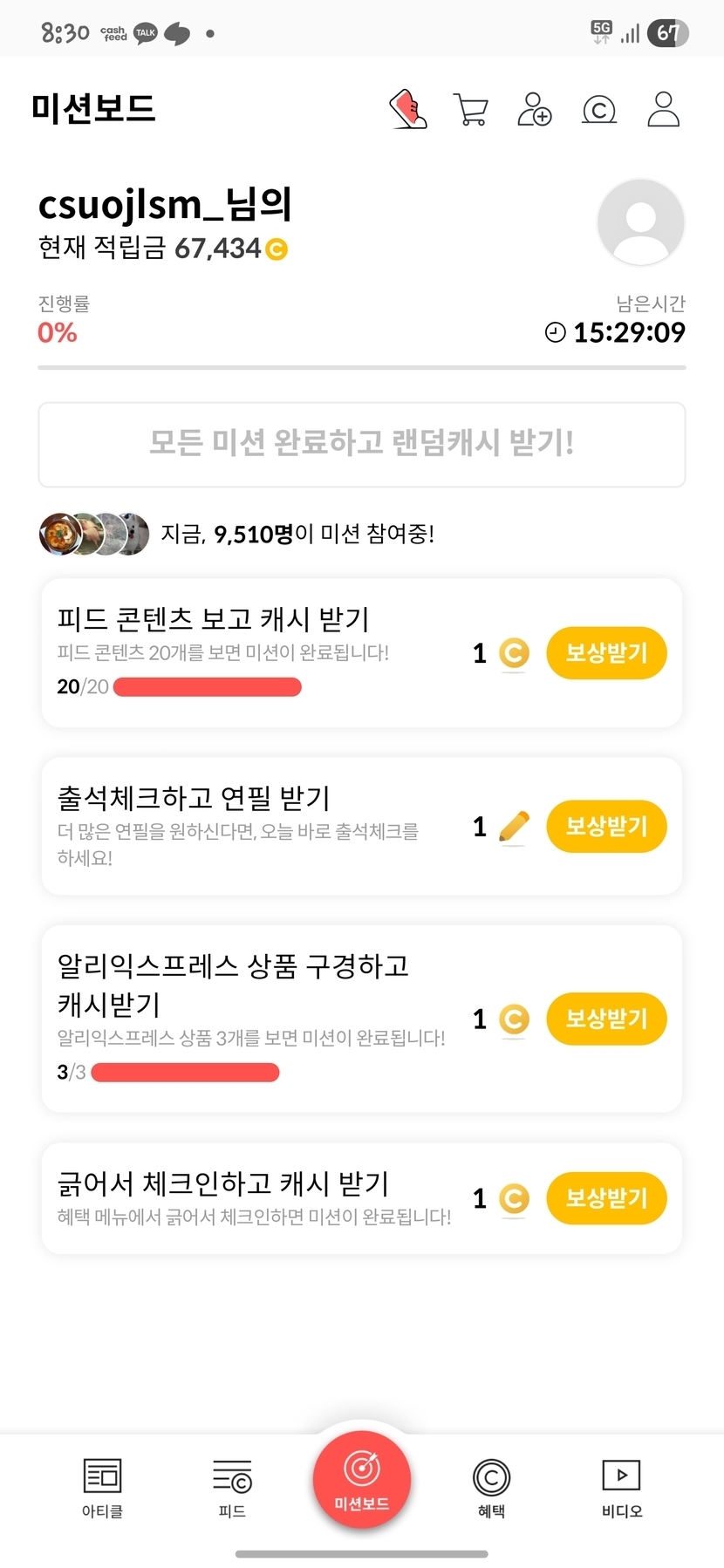Image resolution: width=724 pixels, height=1568 pixels.
Task: Tap the participant avatars thumbnail group
Action: [x=94, y=534]
